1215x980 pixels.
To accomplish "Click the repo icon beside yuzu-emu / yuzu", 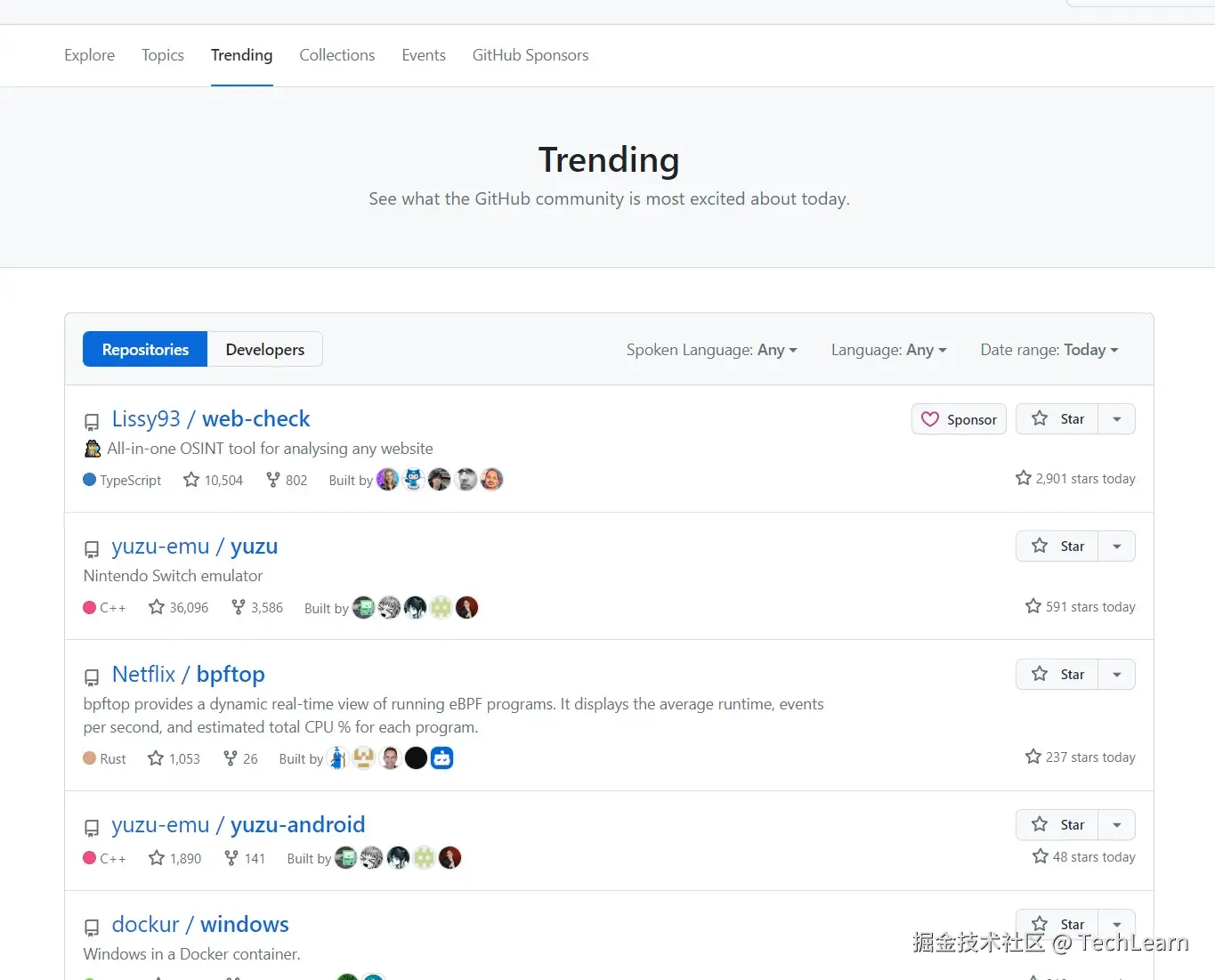I will click(92, 548).
